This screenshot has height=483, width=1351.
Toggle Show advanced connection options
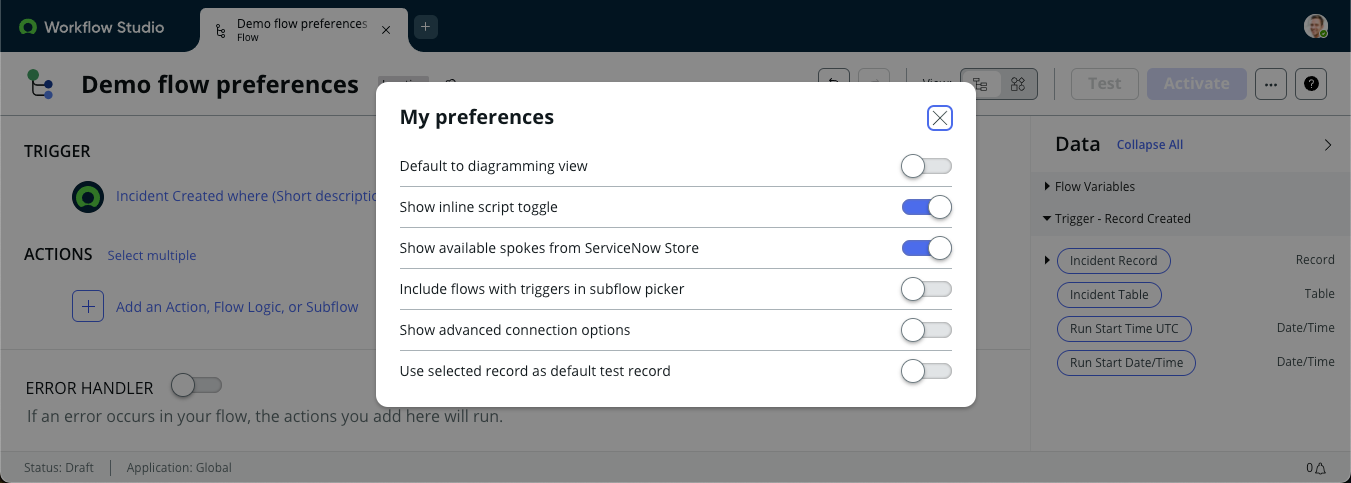(926, 330)
